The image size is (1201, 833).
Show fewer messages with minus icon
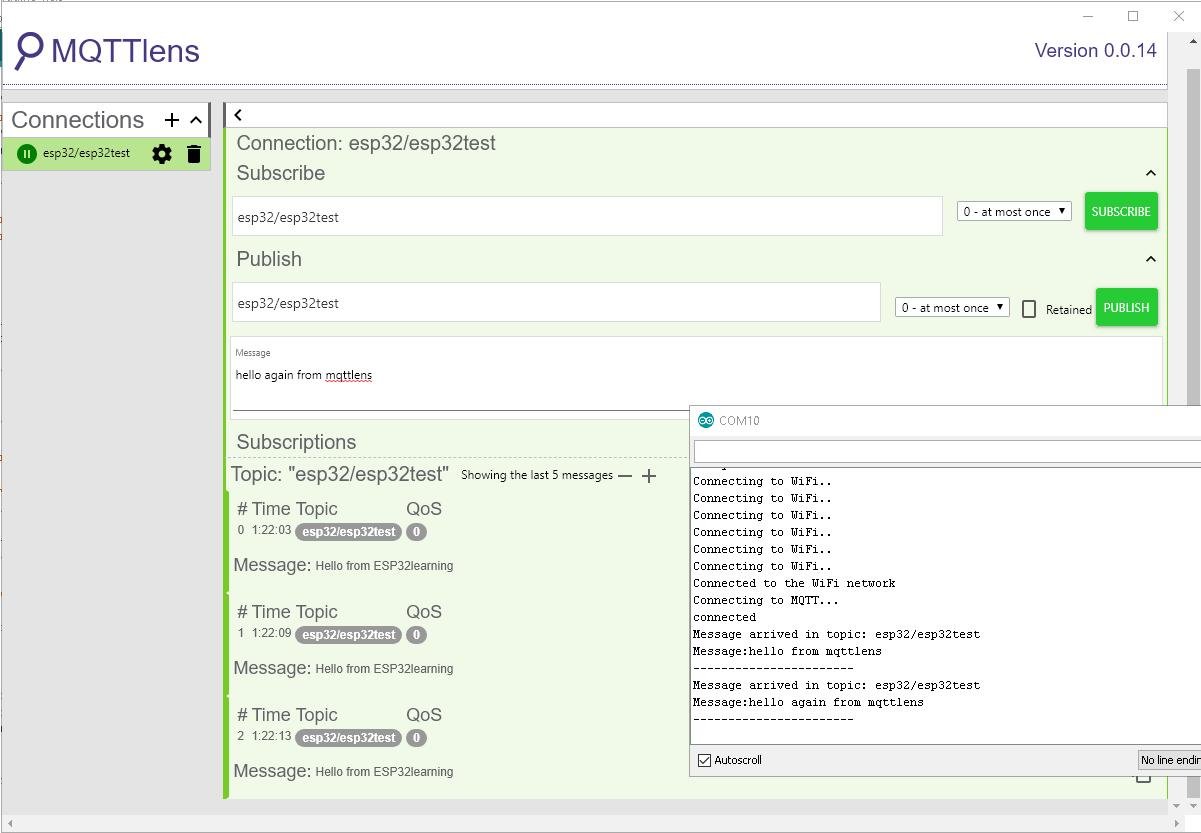625,476
